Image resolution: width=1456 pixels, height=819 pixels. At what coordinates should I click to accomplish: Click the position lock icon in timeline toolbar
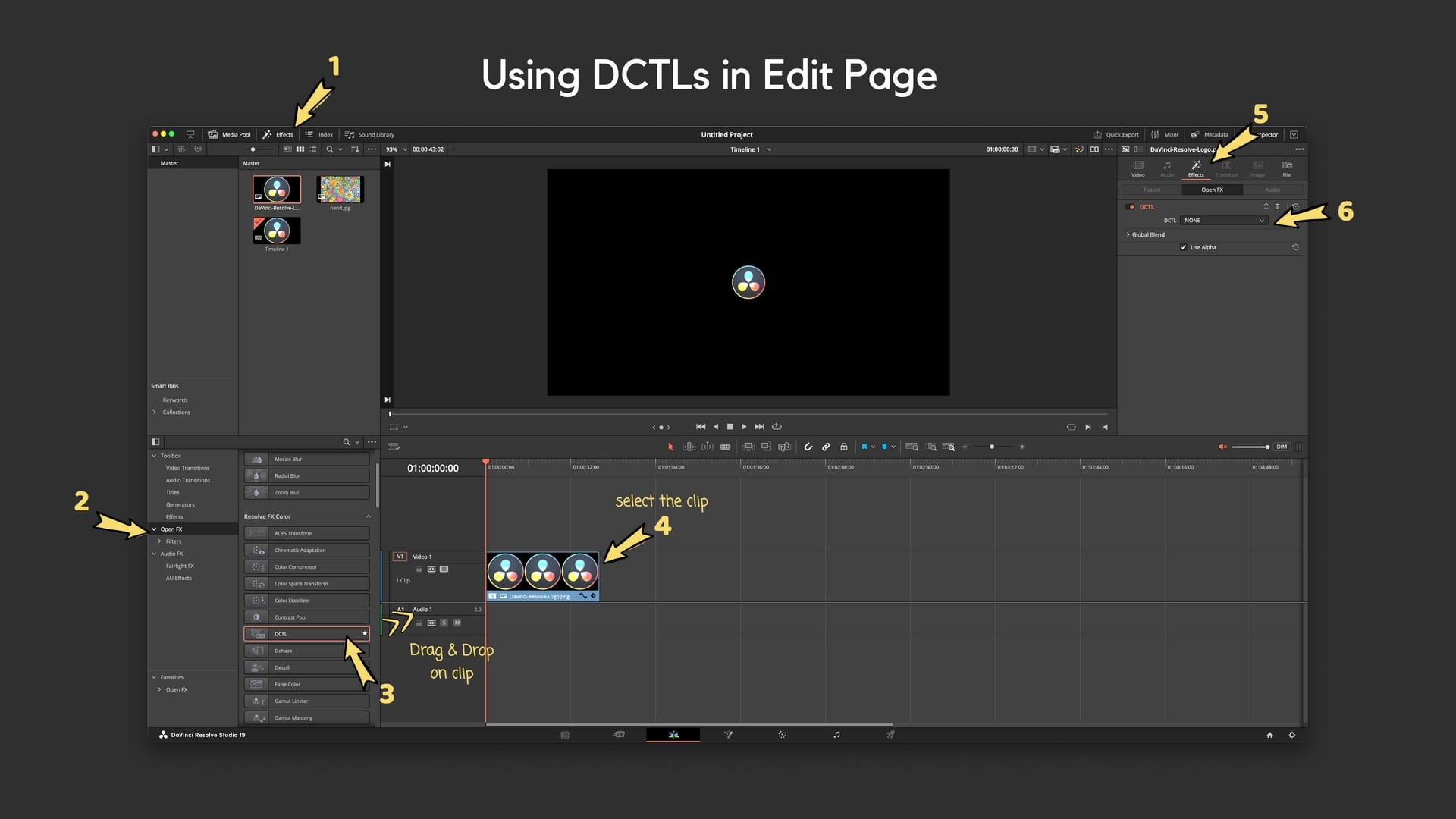click(x=843, y=447)
